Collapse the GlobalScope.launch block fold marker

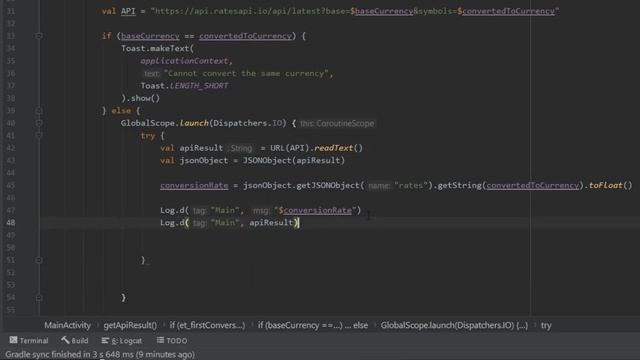click(39, 123)
